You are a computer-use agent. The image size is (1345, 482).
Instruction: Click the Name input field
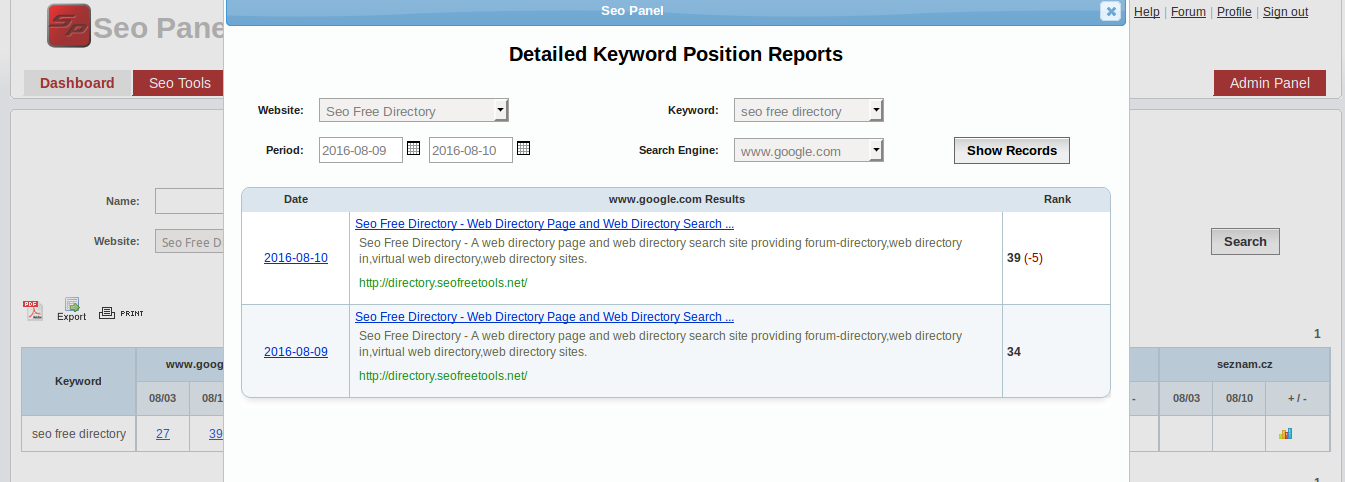(190, 201)
